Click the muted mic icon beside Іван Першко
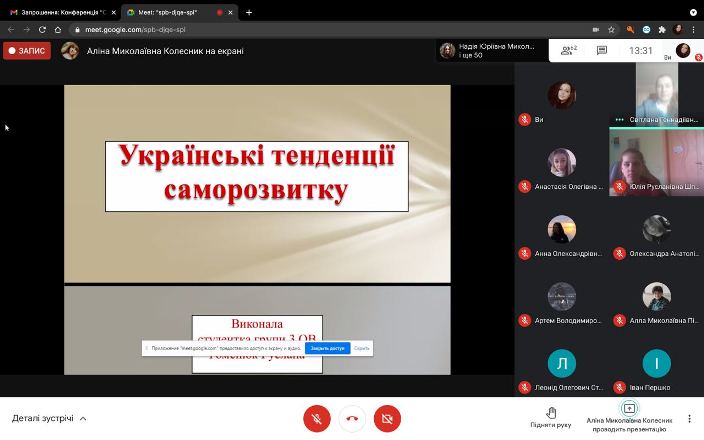This screenshot has width=704, height=440. tap(619, 387)
